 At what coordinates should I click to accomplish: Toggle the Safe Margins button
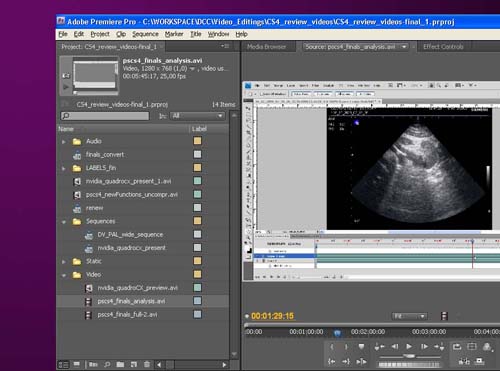pos(472,347)
